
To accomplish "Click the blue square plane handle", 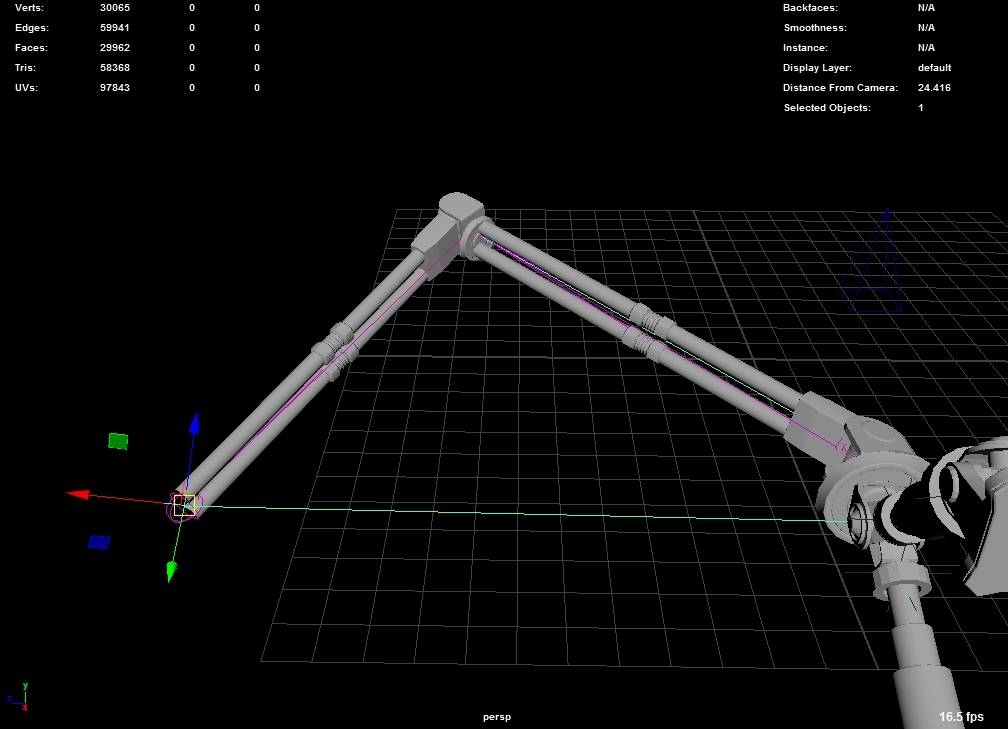I will click(98, 542).
